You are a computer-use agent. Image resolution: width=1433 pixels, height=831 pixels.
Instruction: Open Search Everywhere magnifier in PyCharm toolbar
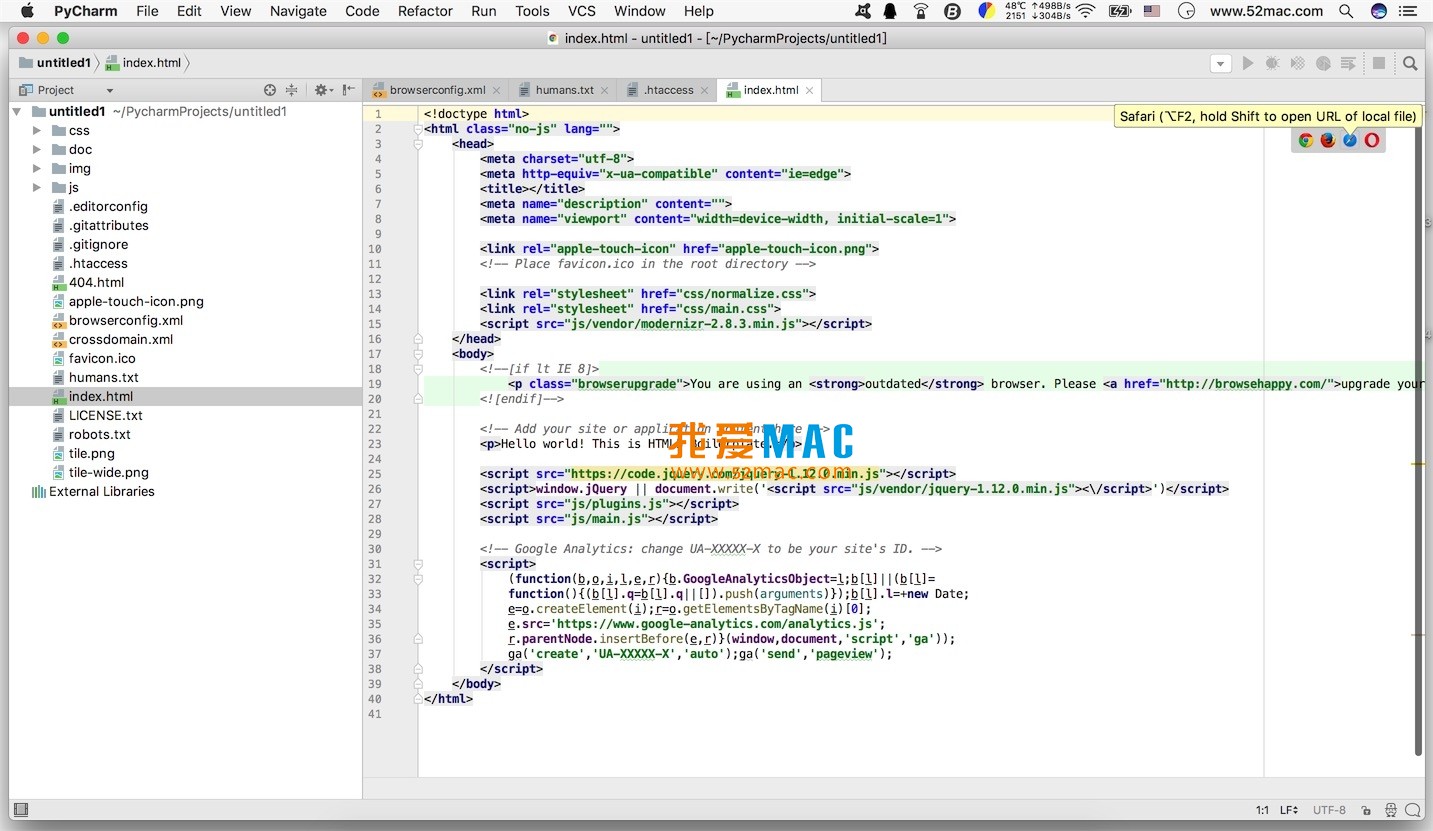coord(1410,63)
